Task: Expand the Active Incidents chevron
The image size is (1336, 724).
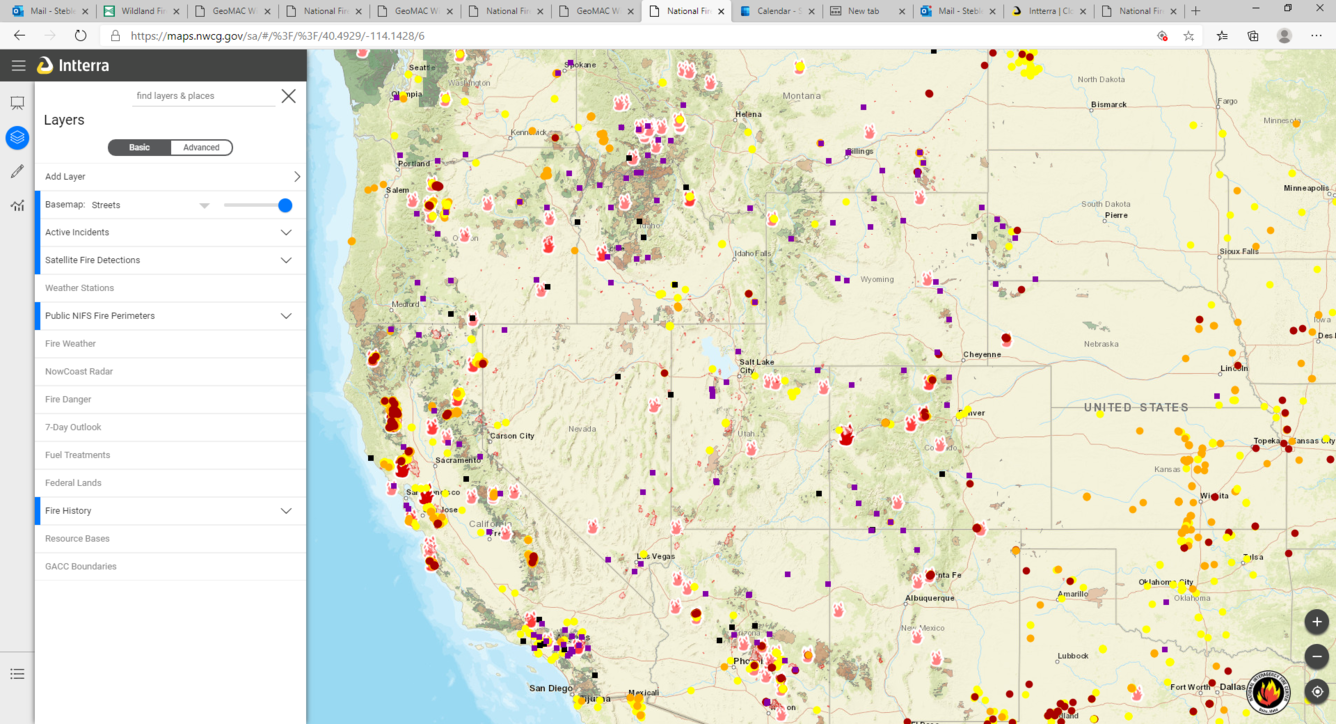Action: (x=286, y=232)
